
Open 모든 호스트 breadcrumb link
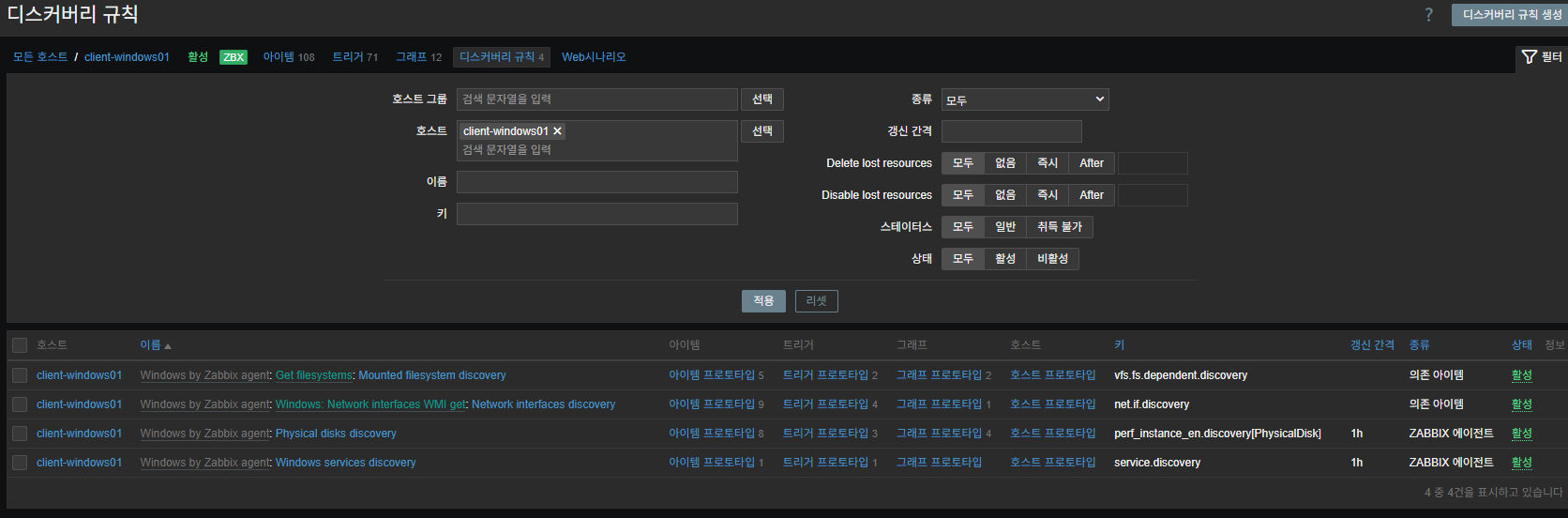click(40, 57)
